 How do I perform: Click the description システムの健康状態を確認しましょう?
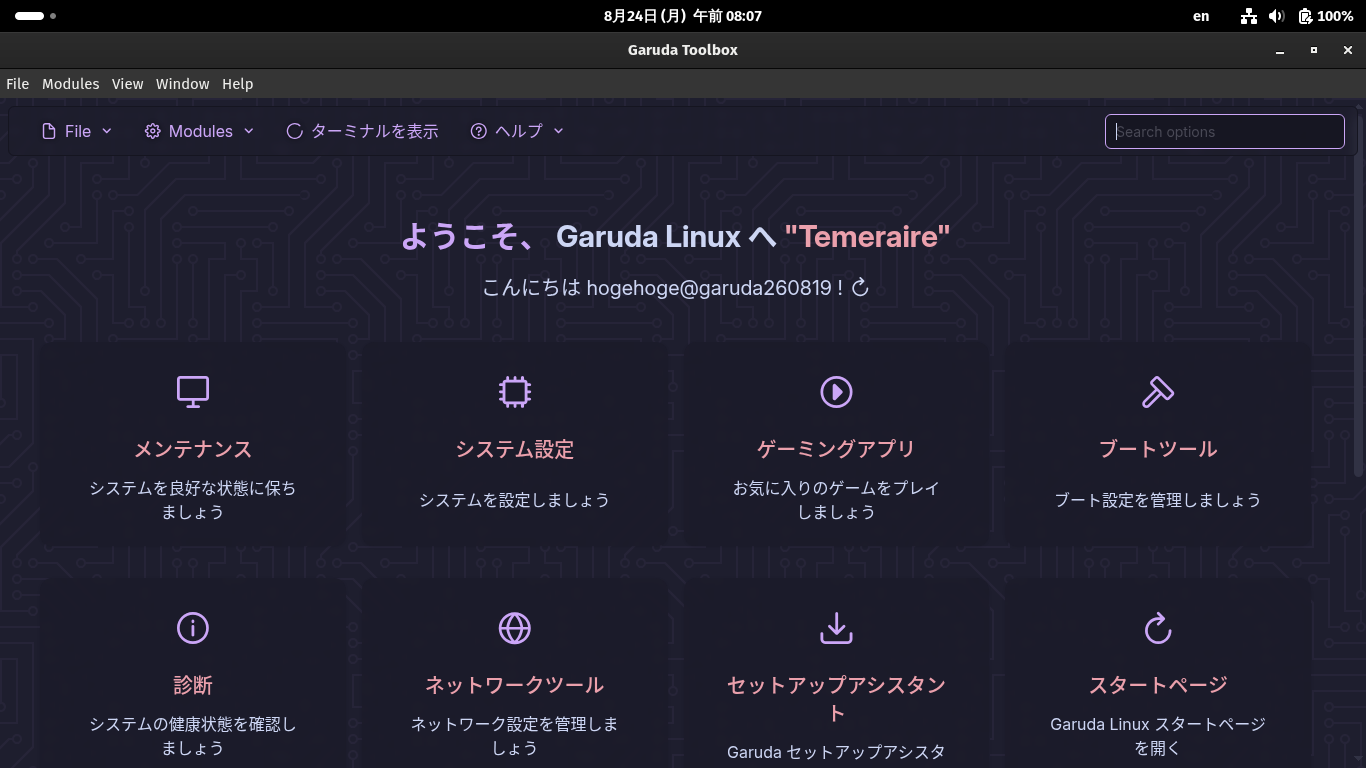193,736
